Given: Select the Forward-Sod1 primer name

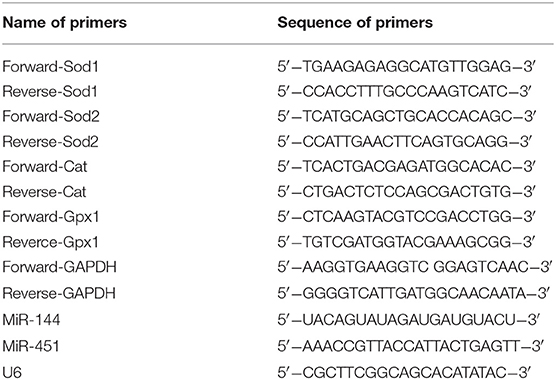Looking at the screenshot, I should [x=50, y=67].
